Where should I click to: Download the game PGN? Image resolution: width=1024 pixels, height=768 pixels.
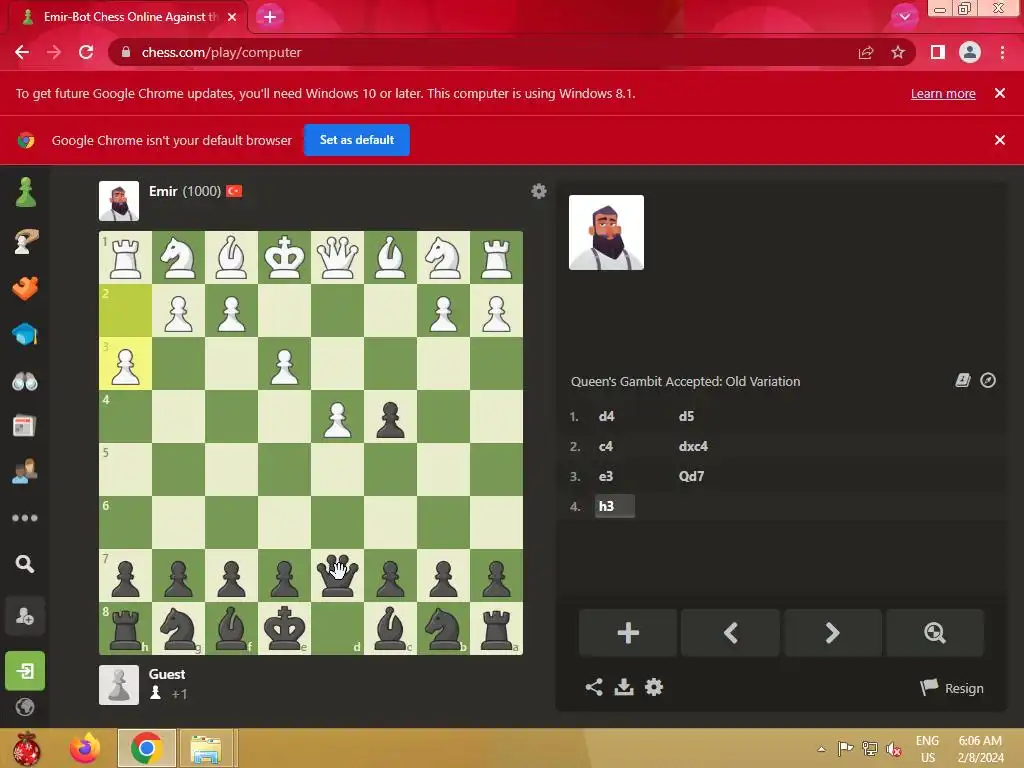624,687
